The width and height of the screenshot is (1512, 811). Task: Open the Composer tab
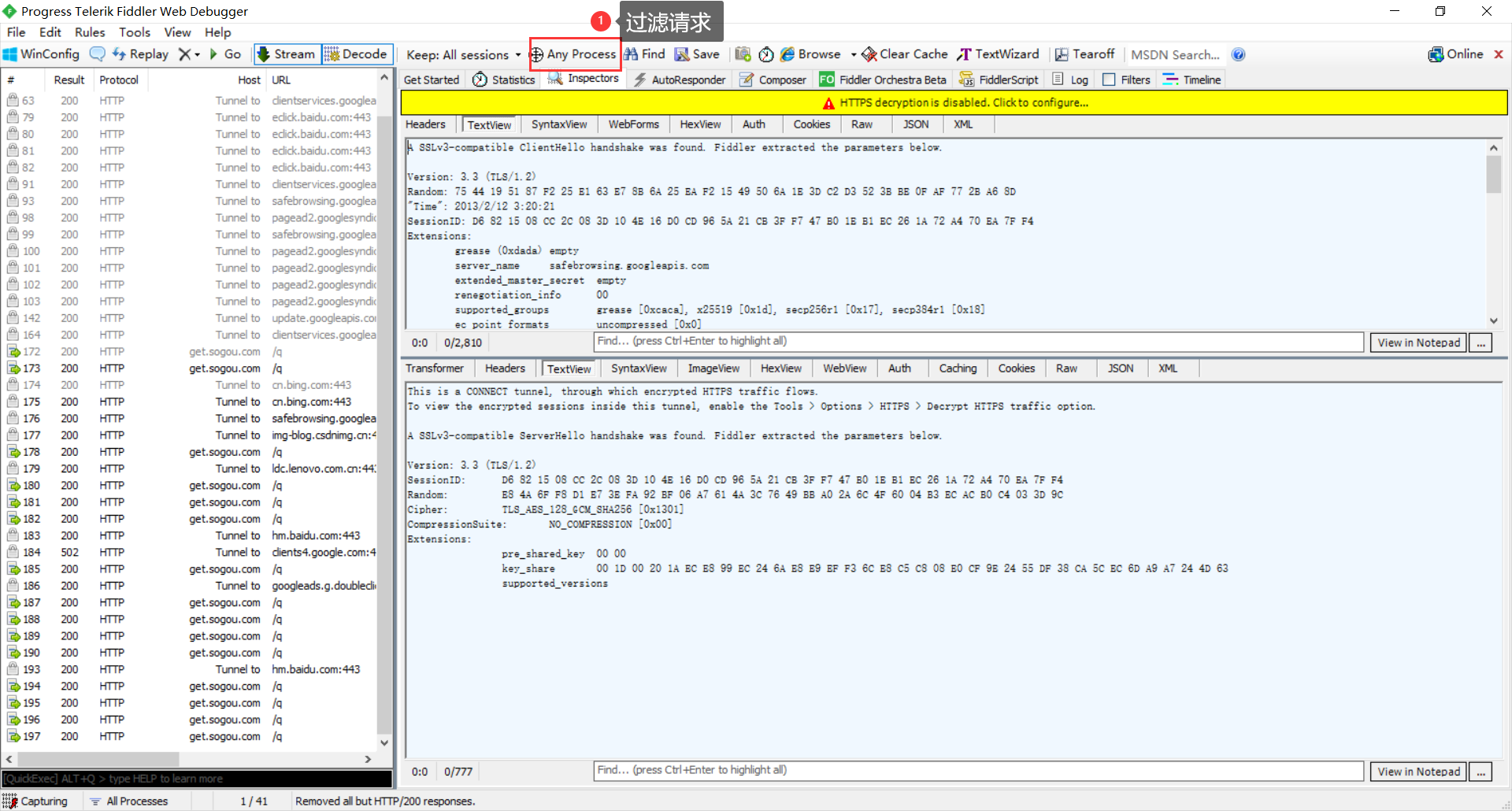pyautogui.click(x=773, y=80)
